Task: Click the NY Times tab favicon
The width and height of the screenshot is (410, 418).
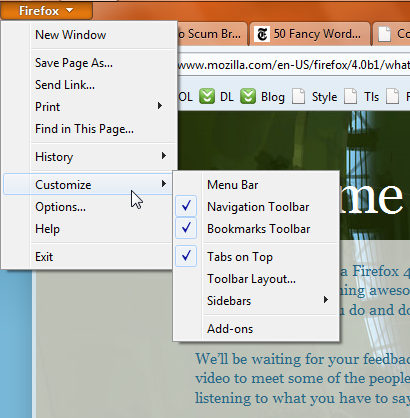Action: point(262,34)
